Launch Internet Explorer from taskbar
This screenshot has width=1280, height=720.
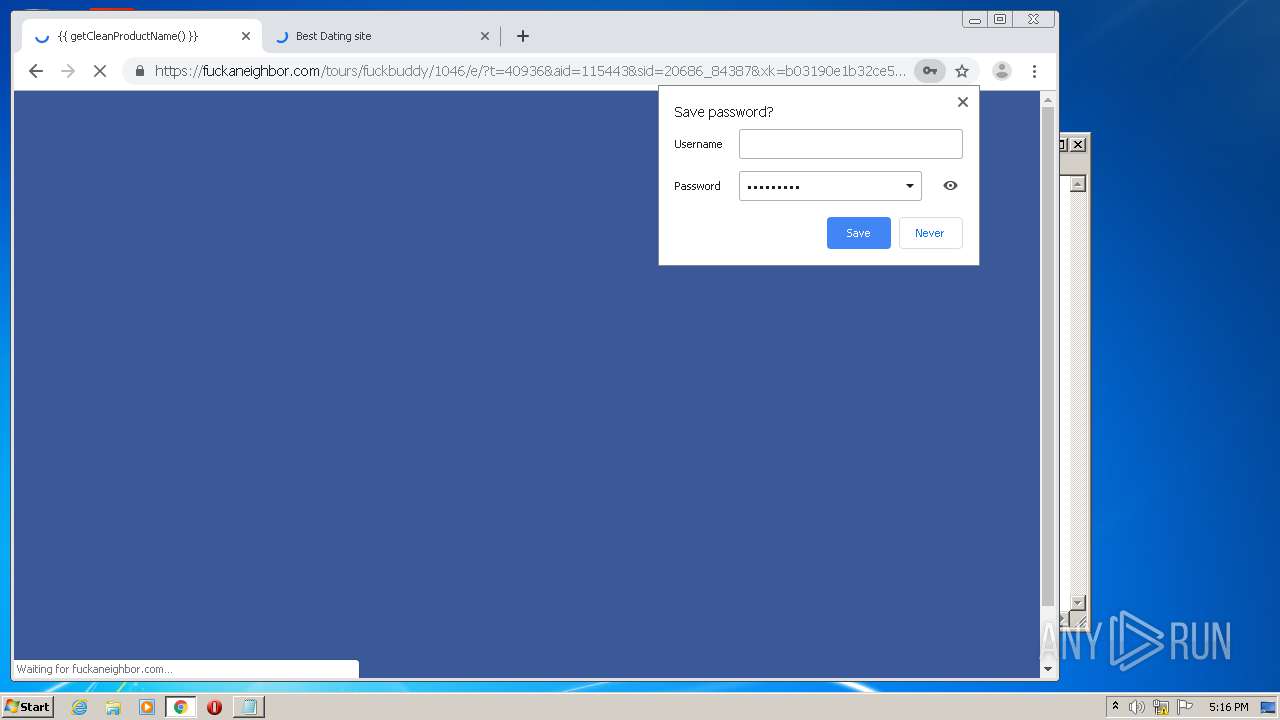[79, 707]
